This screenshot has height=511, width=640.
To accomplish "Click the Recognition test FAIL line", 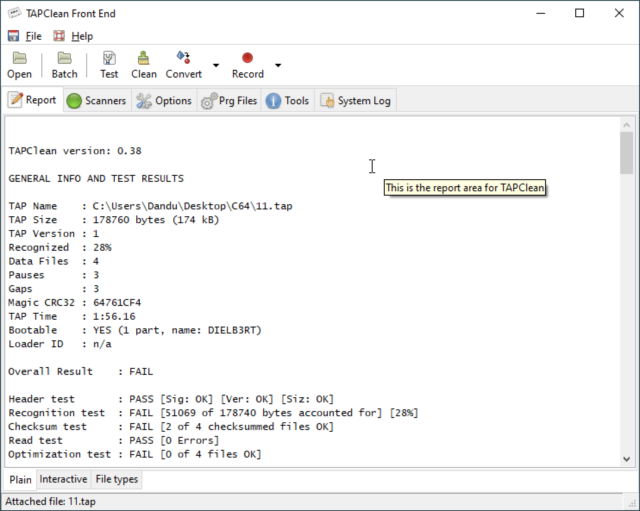I will (213, 413).
